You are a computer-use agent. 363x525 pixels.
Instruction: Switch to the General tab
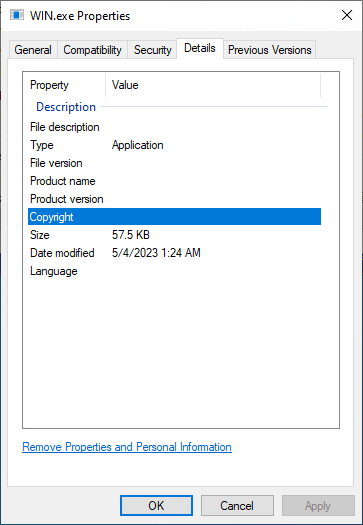[33, 50]
